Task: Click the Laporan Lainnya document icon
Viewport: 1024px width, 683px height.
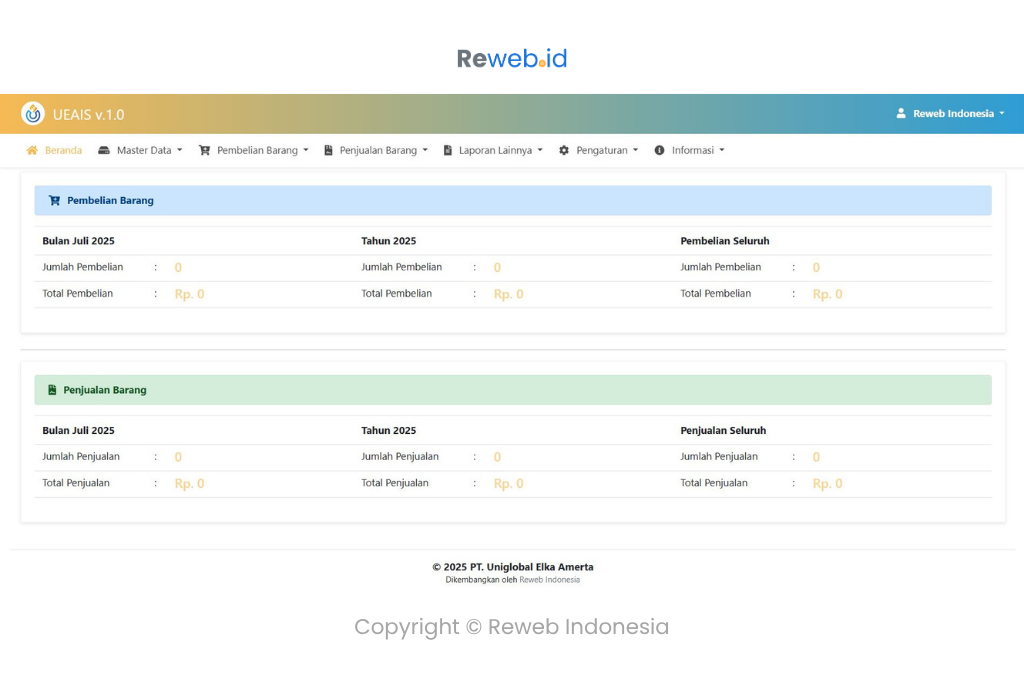Action: coord(448,151)
